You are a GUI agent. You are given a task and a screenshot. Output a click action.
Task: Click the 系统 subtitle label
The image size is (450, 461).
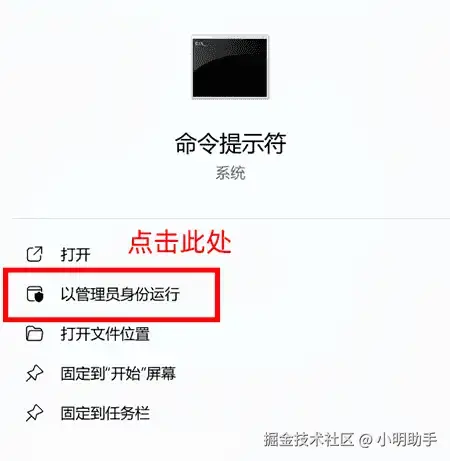tap(230, 173)
